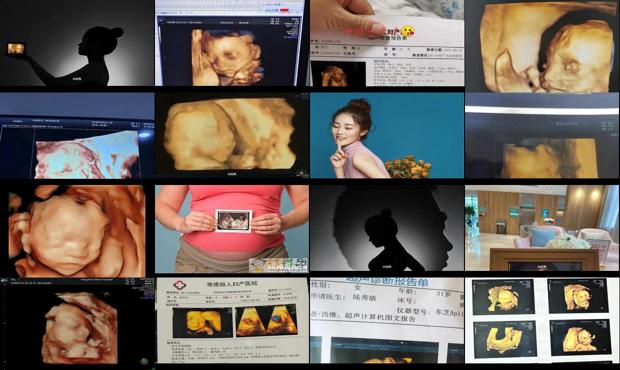
Task: Open the silhouette woman holding glowing ultrasound photo
Action: [77, 43]
